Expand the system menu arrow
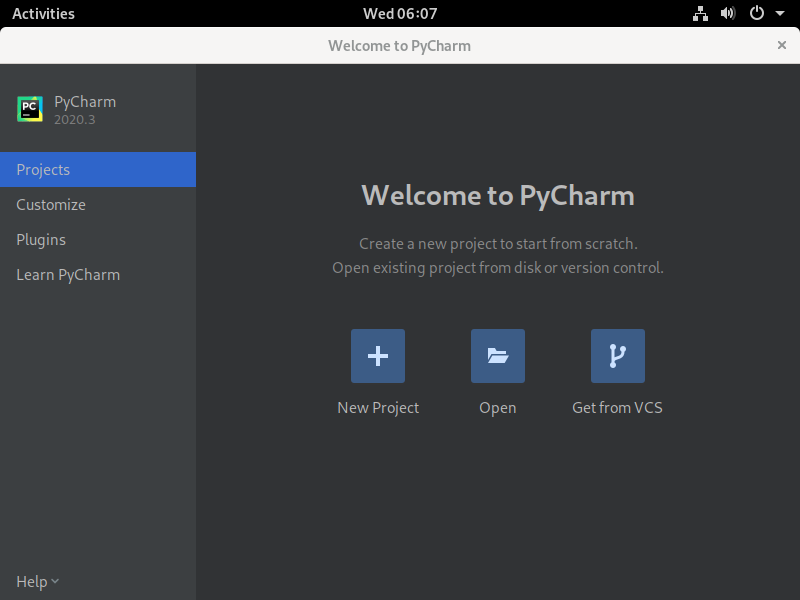 [x=780, y=13]
